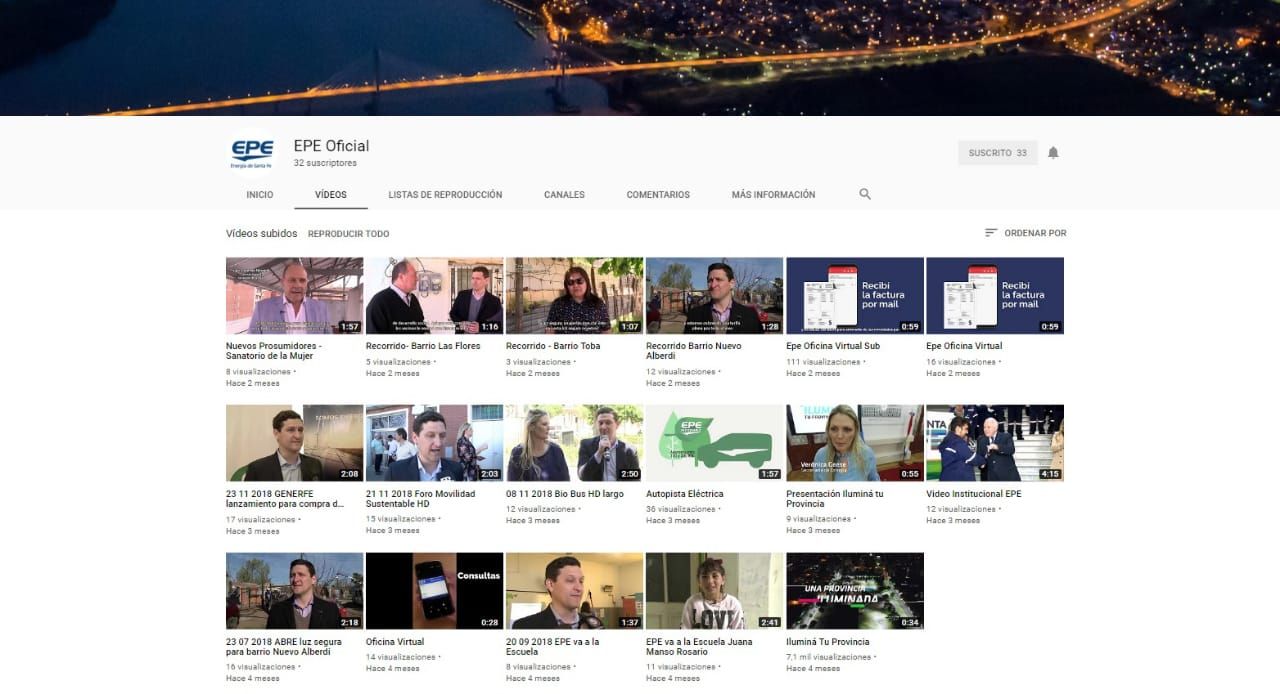The height and width of the screenshot is (694, 1280).
Task: Open the 08 11 2018 Bio Bus thumbnail
Action: (574, 443)
